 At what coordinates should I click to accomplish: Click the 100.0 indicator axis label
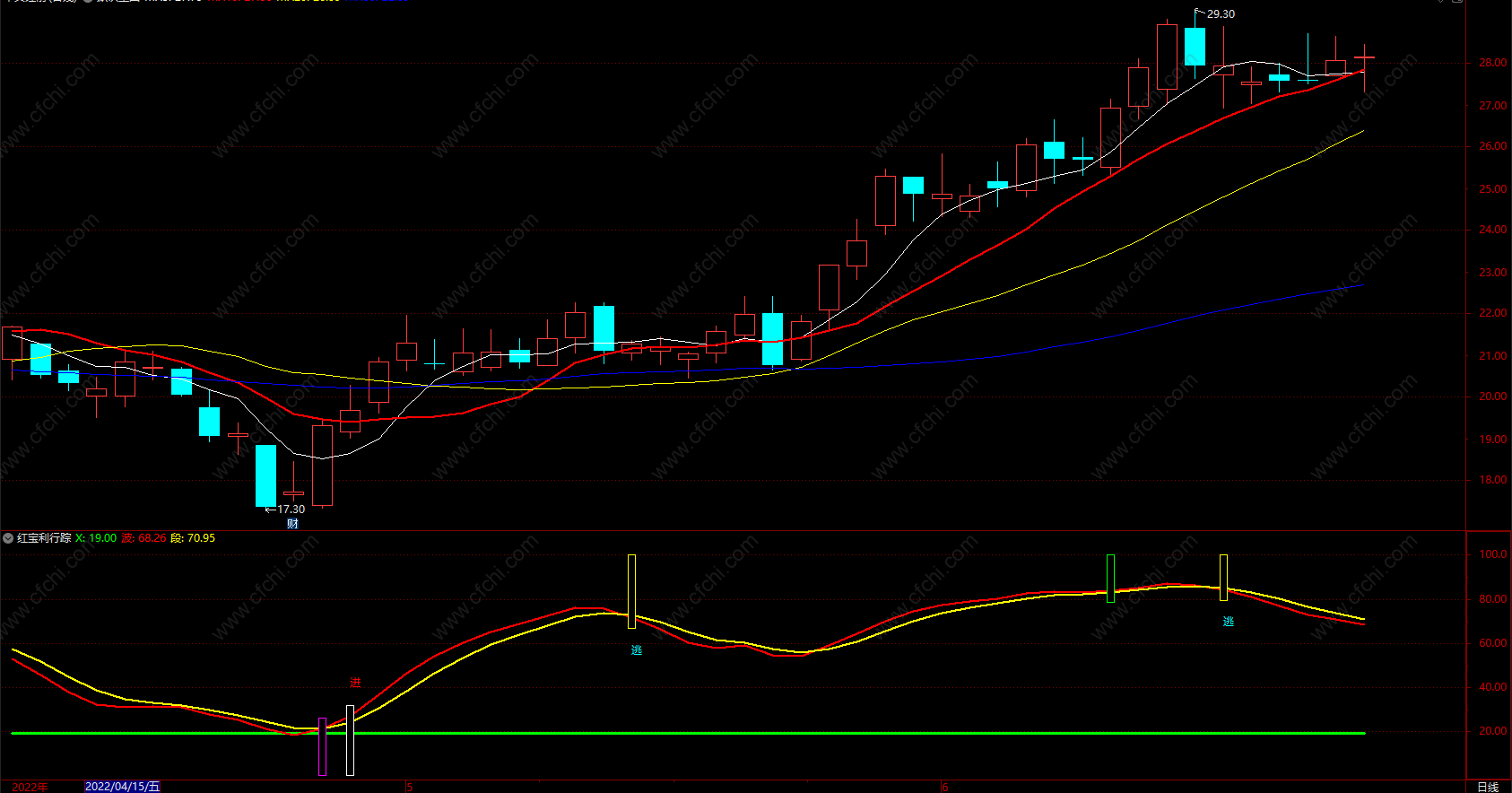1492,554
